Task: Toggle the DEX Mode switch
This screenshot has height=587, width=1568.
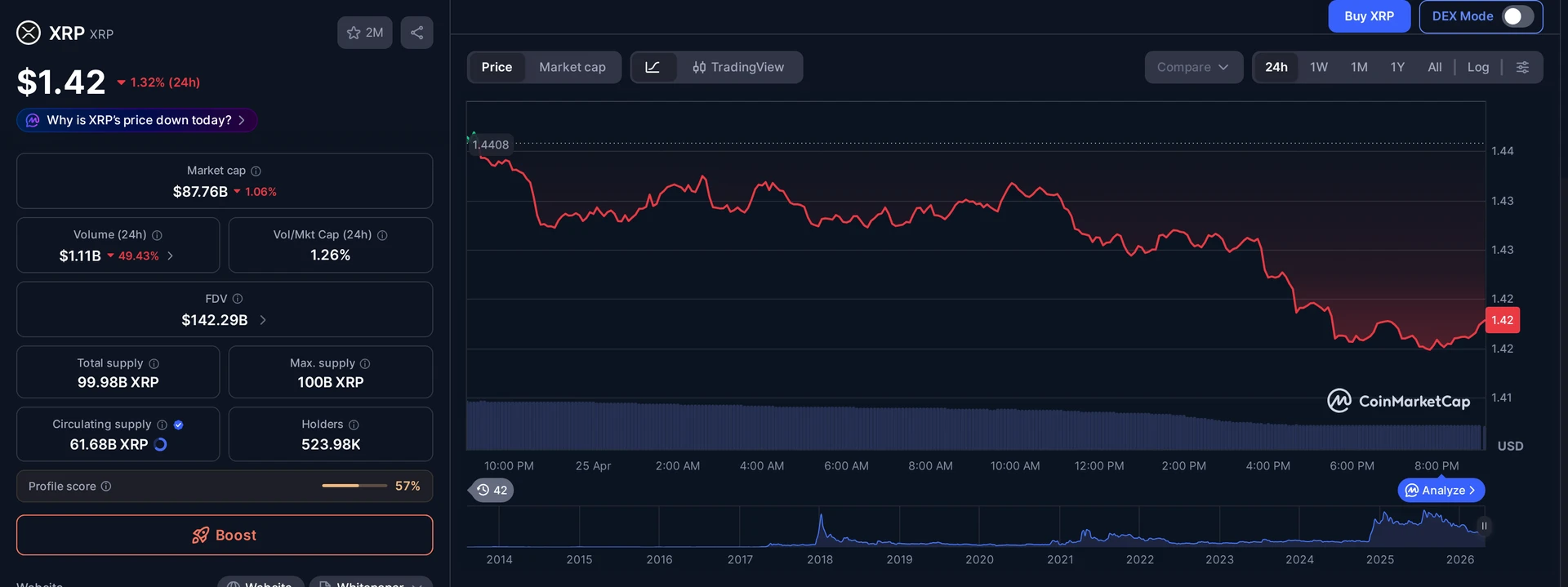Action: pos(1517,16)
